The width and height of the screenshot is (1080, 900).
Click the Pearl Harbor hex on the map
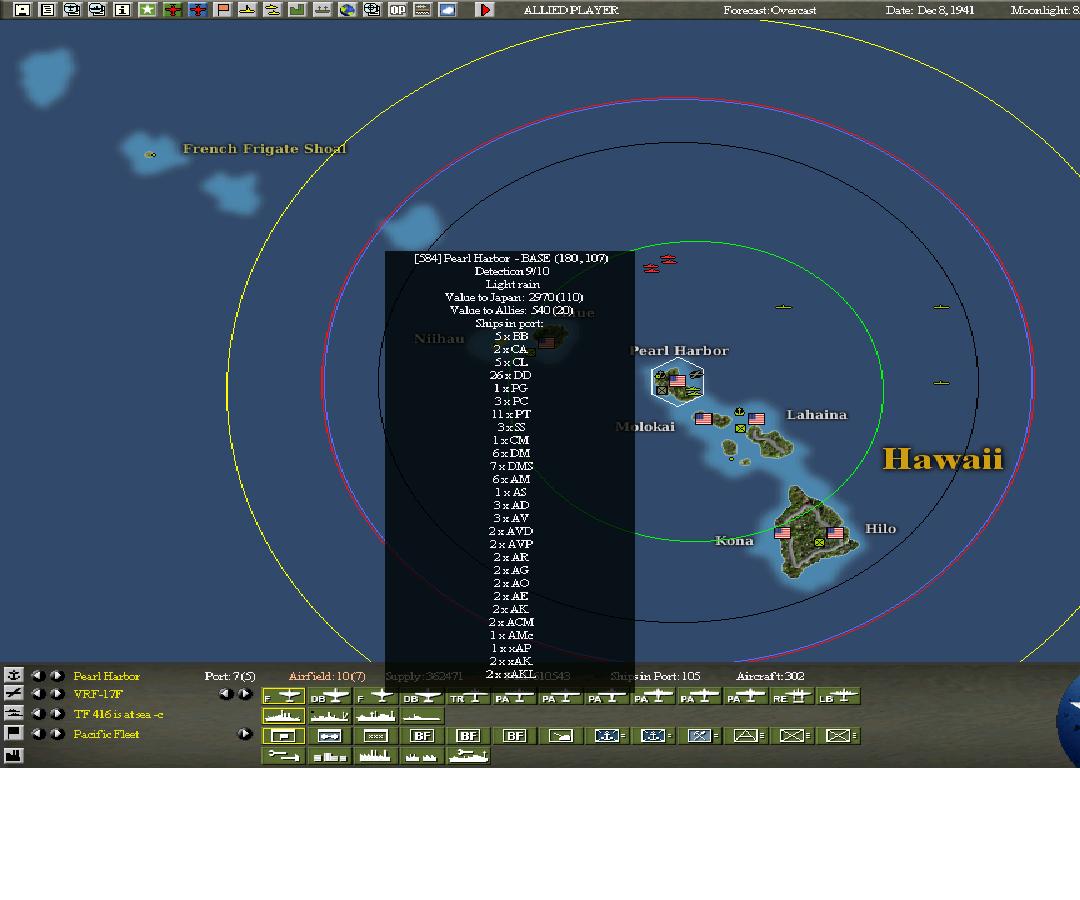(x=677, y=382)
